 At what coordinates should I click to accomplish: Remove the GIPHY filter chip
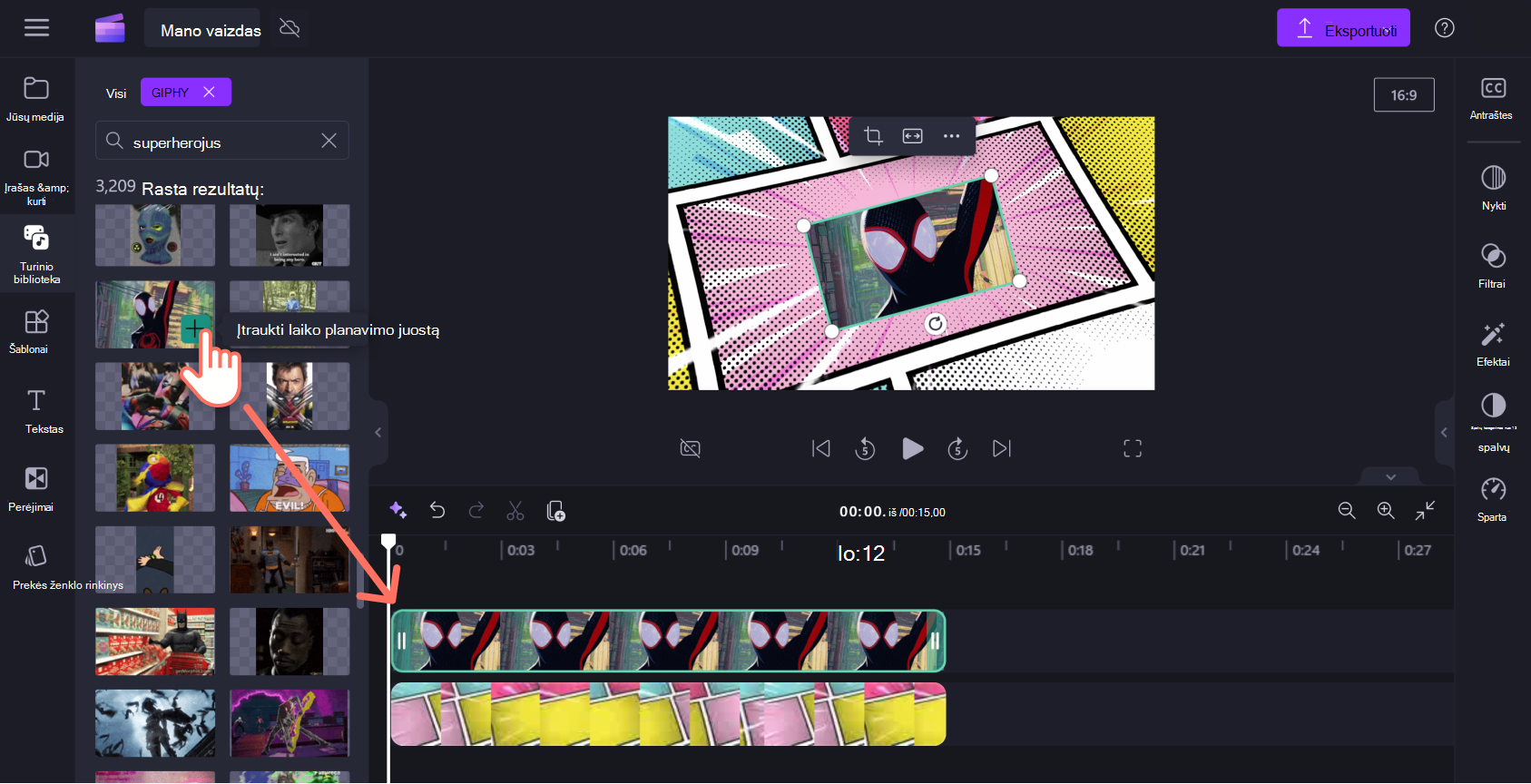(x=209, y=92)
